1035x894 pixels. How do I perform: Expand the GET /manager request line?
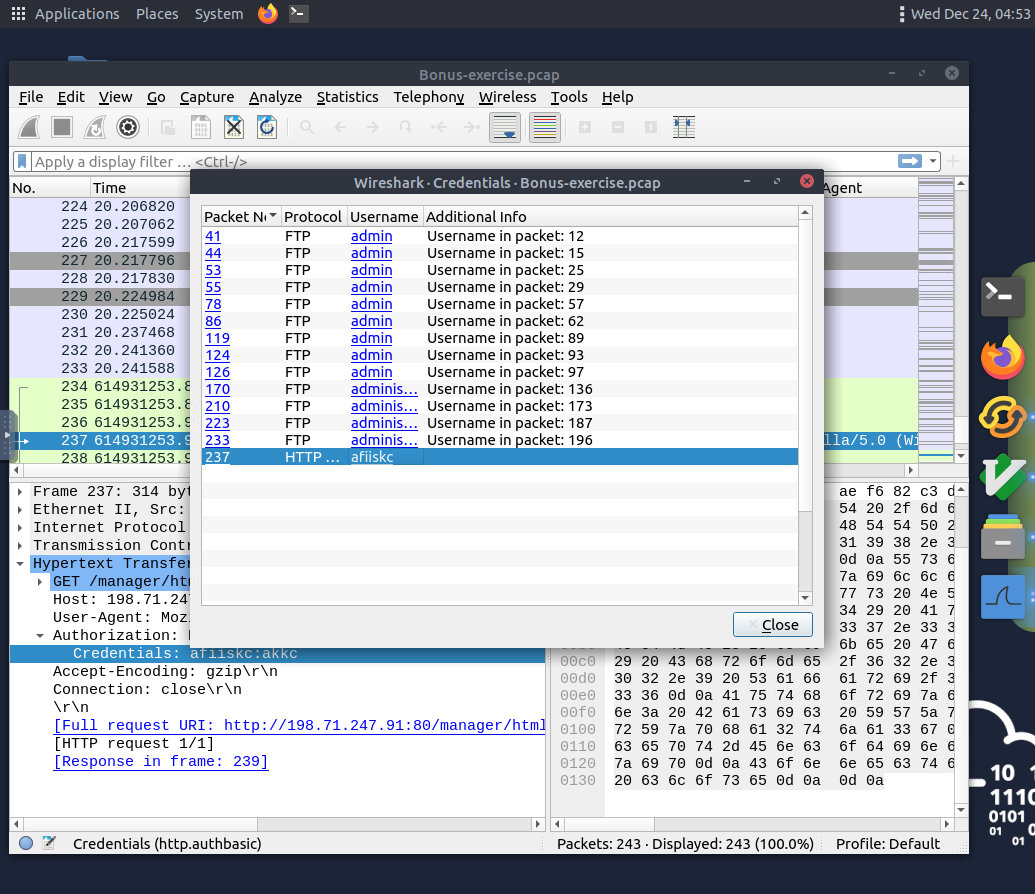[x=40, y=582]
